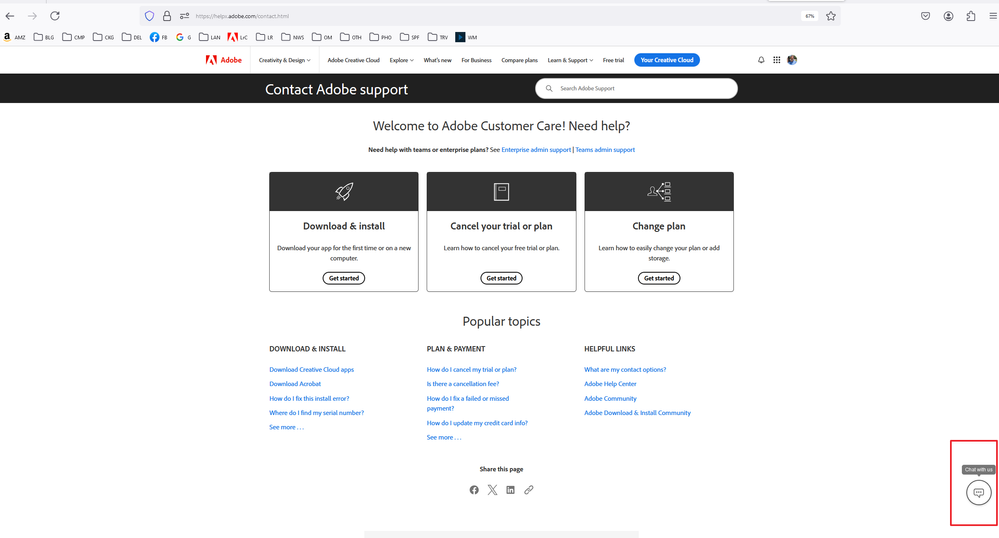Screen dimensions: 999x538
Task: Save the page to Pocket icon
Action: tap(925, 16)
